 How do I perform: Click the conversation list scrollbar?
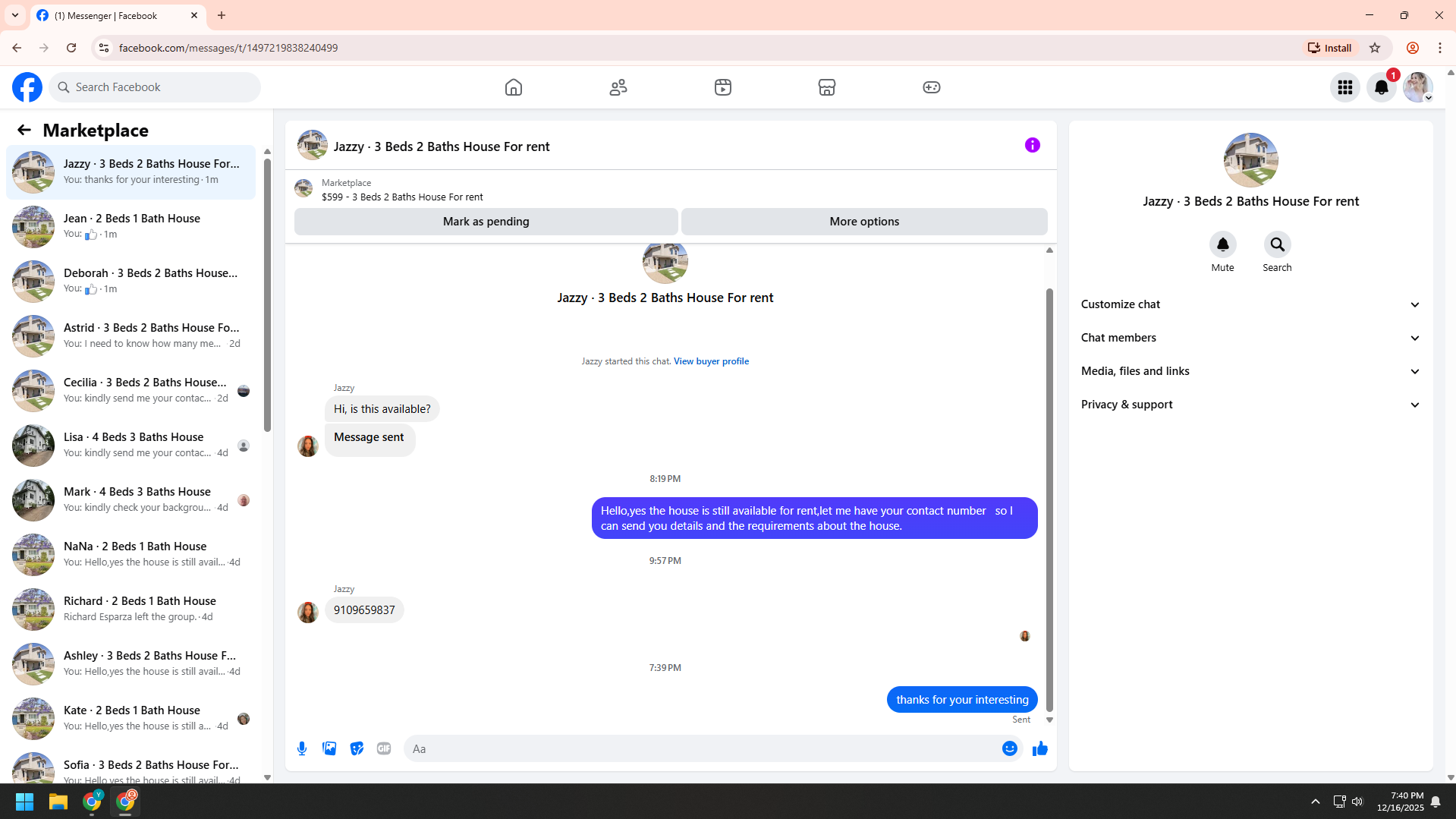click(267, 295)
